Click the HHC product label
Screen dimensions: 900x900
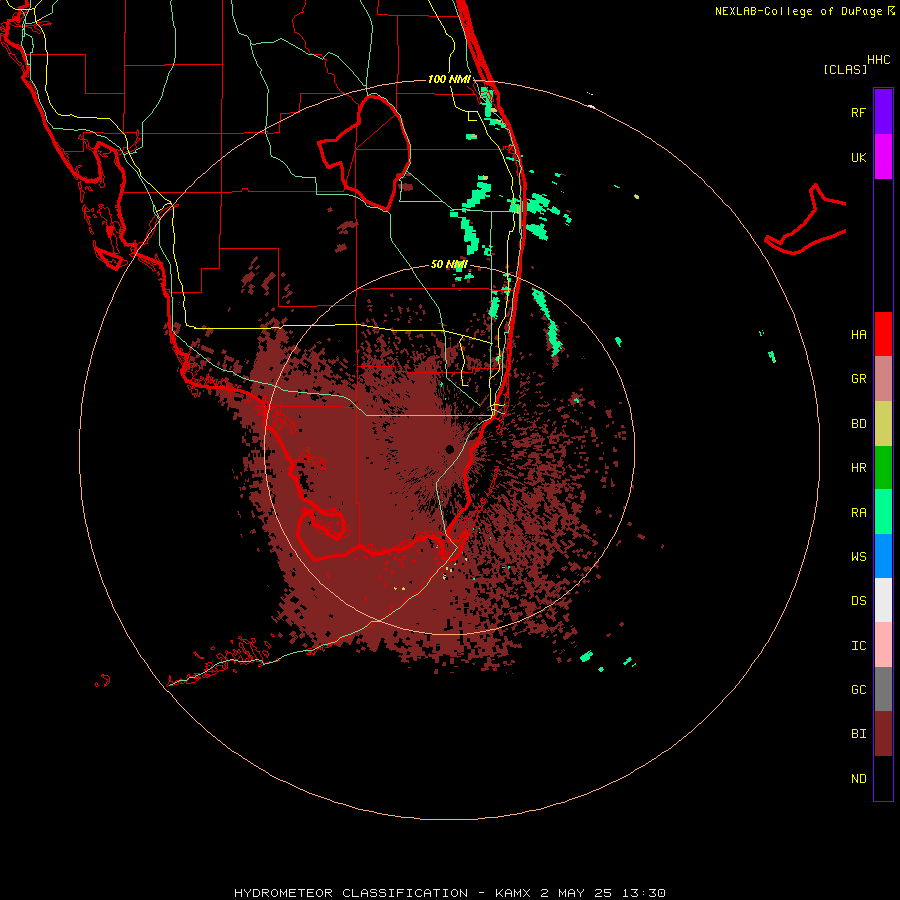click(x=878, y=60)
